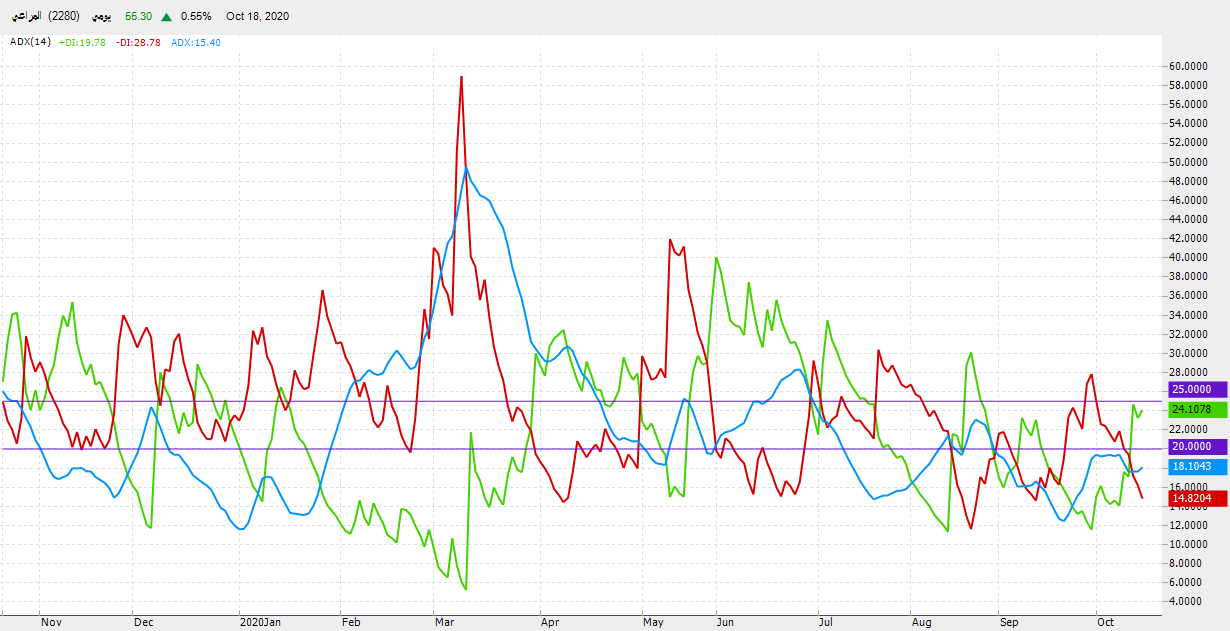Click the red -DI line peak in March
1230x631 pixels.
461,77
